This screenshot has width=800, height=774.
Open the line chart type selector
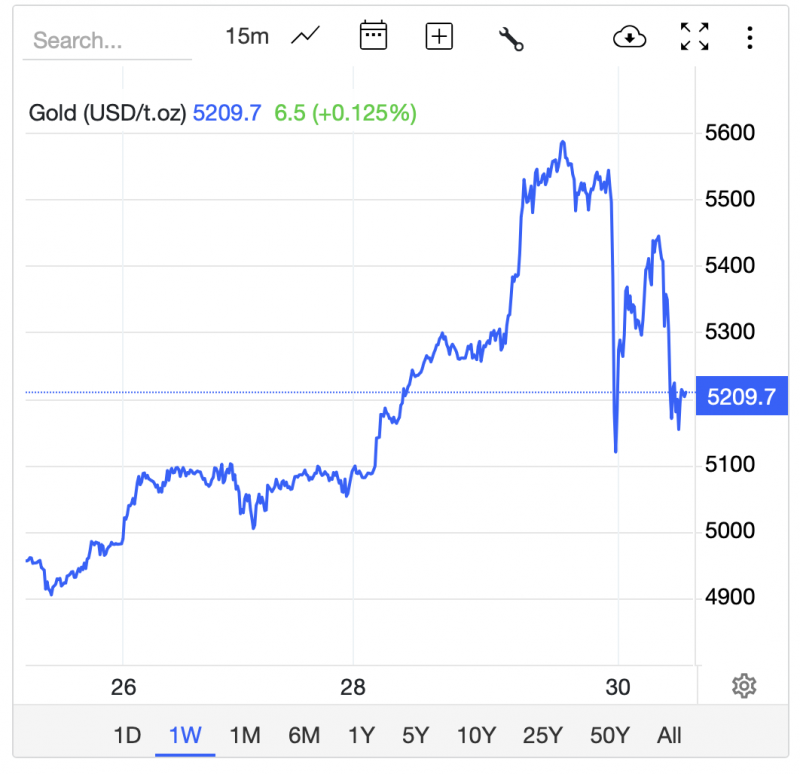(x=305, y=37)
